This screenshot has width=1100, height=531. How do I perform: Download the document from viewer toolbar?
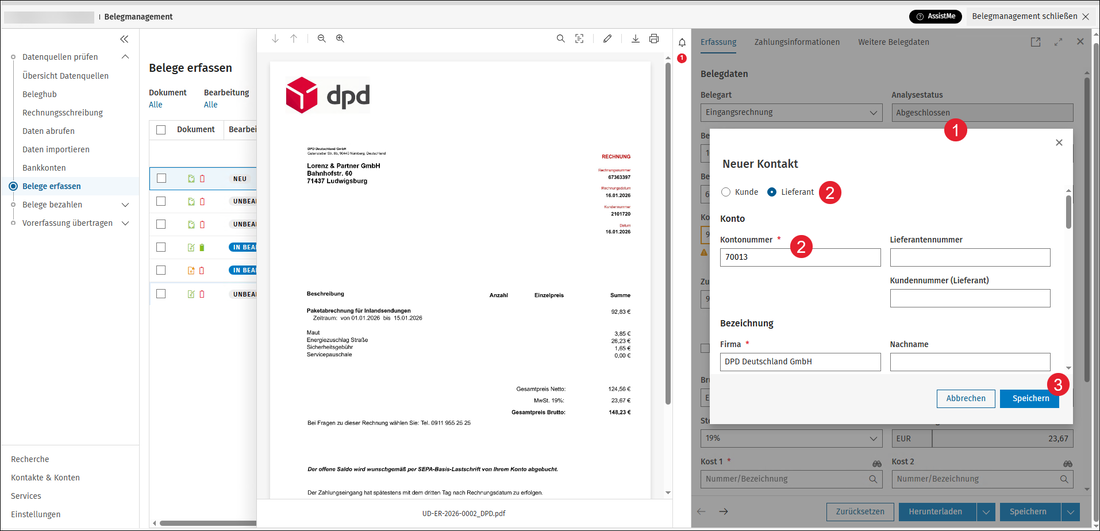coord(636,39)
